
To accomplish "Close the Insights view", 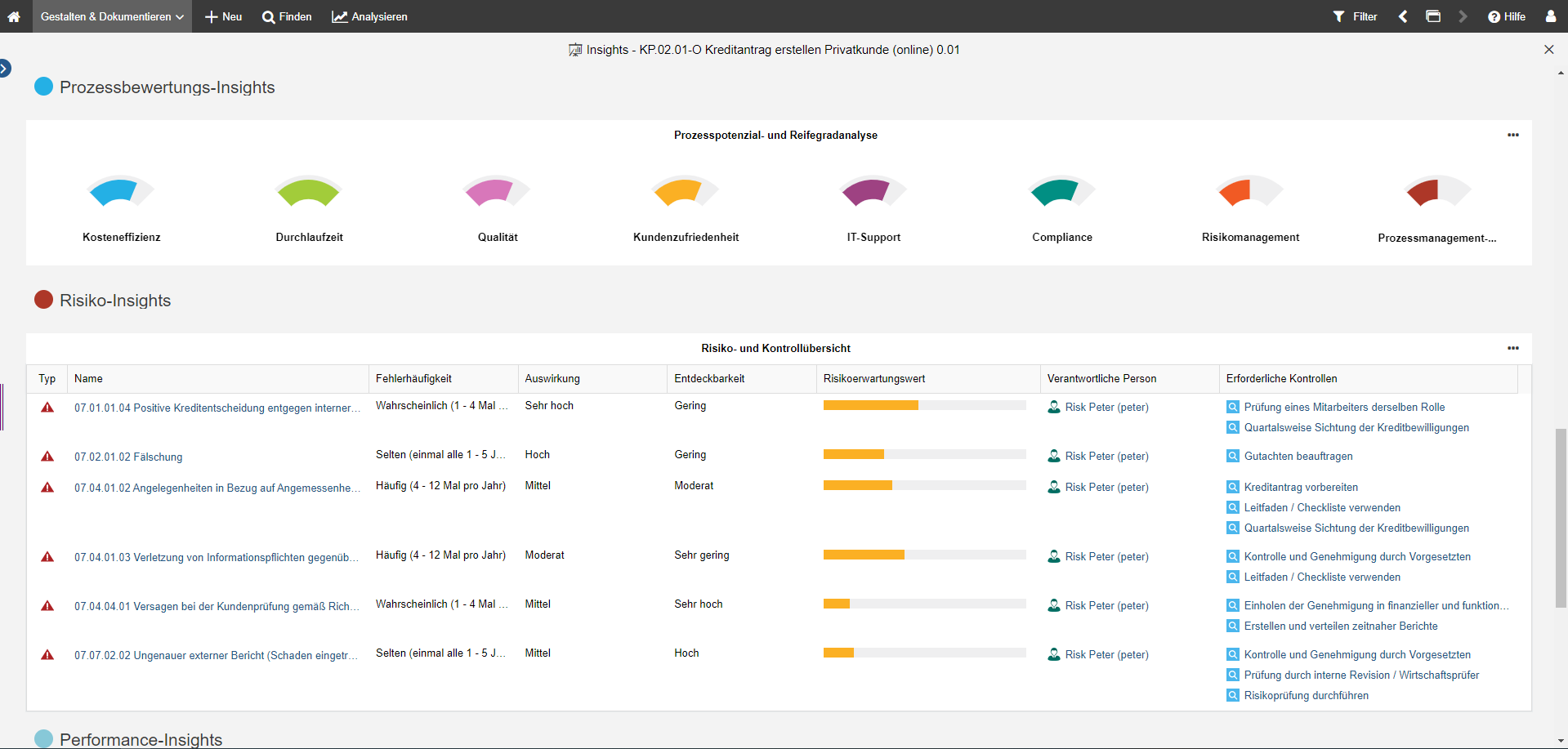I will tap(1548, 50).
